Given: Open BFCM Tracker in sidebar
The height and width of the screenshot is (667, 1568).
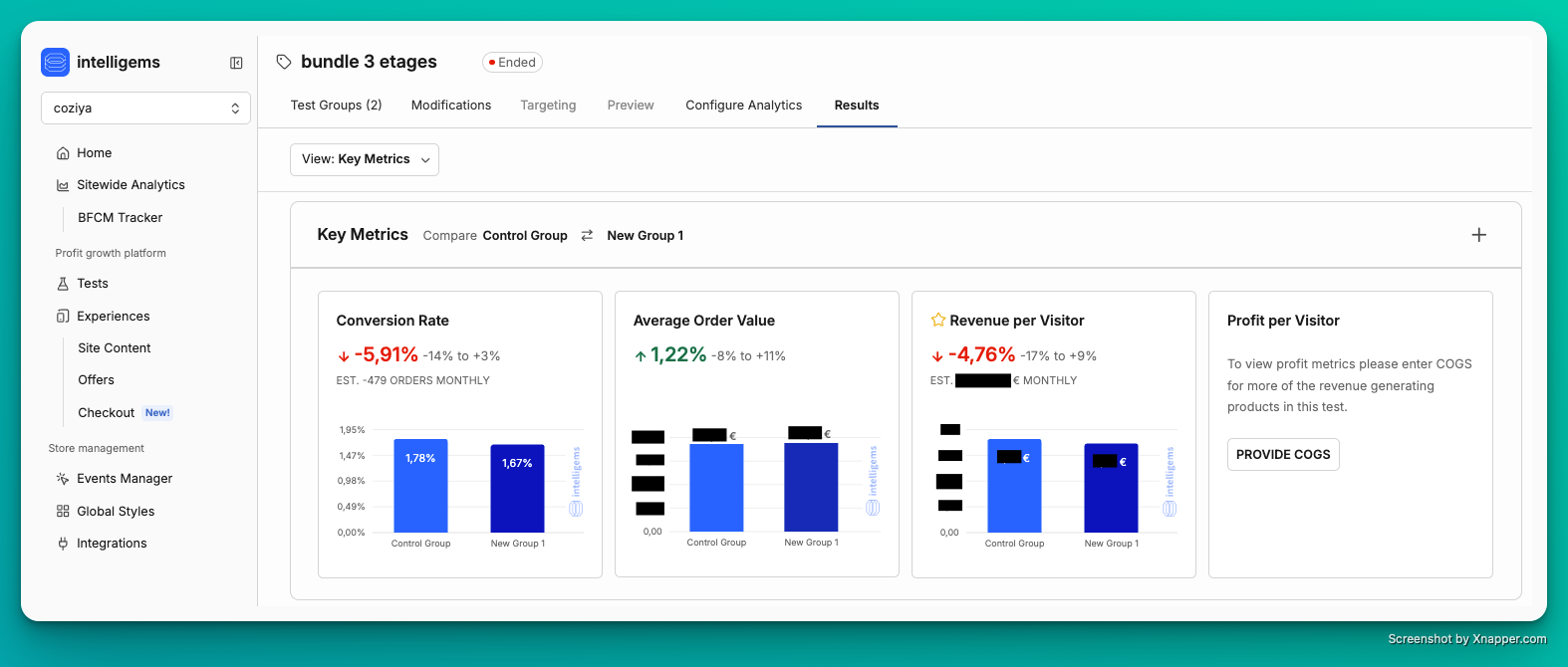Looking at the screenshot, I should click(x=120, y=218).
